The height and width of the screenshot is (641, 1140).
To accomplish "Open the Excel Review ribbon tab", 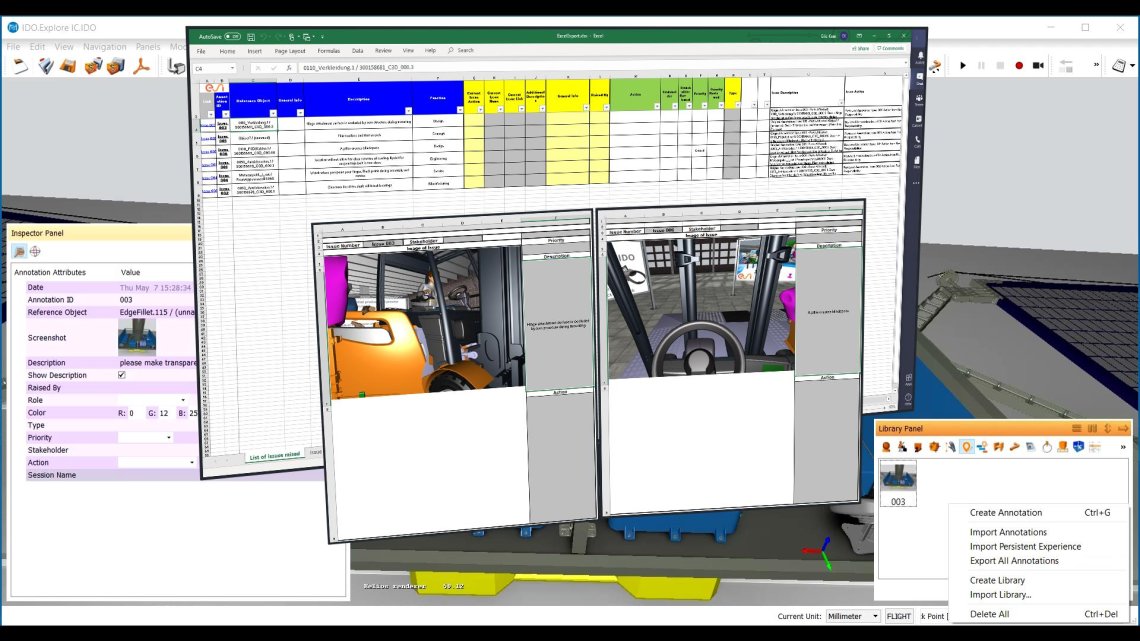I will tap(383, 51).
